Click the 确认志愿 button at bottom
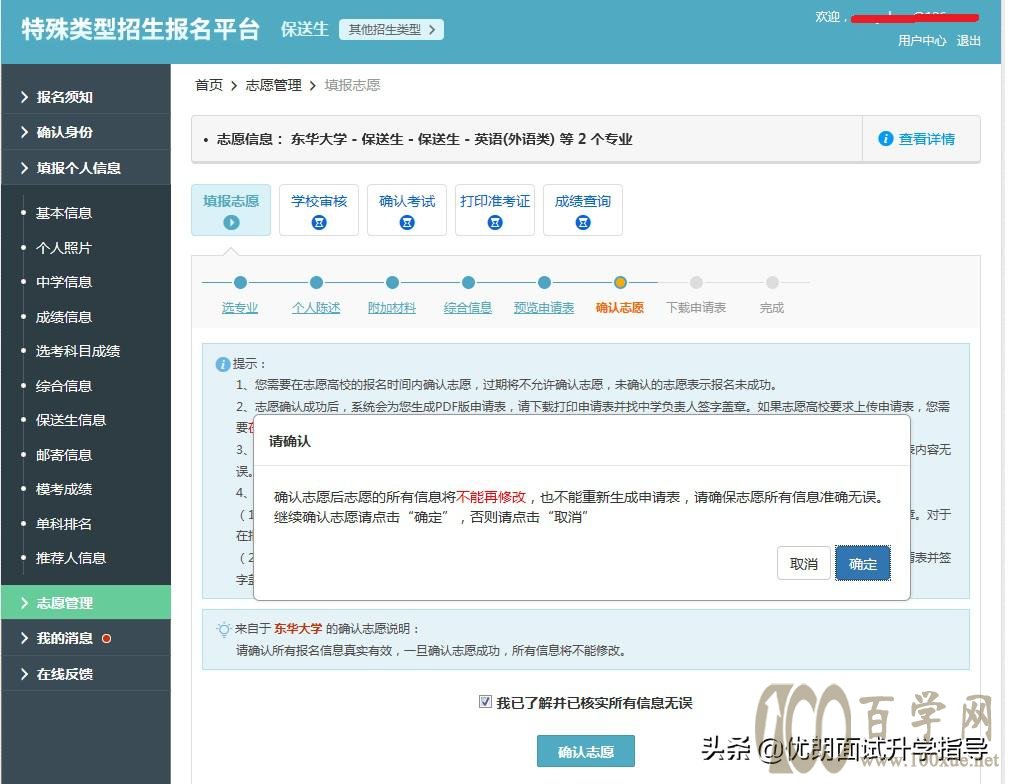The width and height of the screenshot is (1010, 784). click(586, 751)
